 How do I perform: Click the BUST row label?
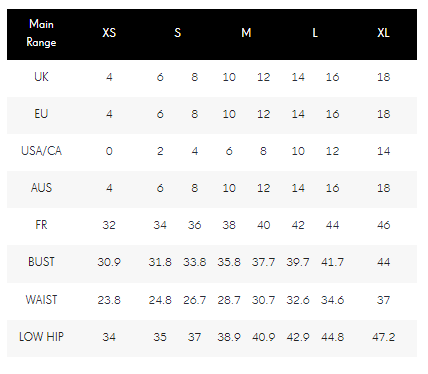coord(41,262)
